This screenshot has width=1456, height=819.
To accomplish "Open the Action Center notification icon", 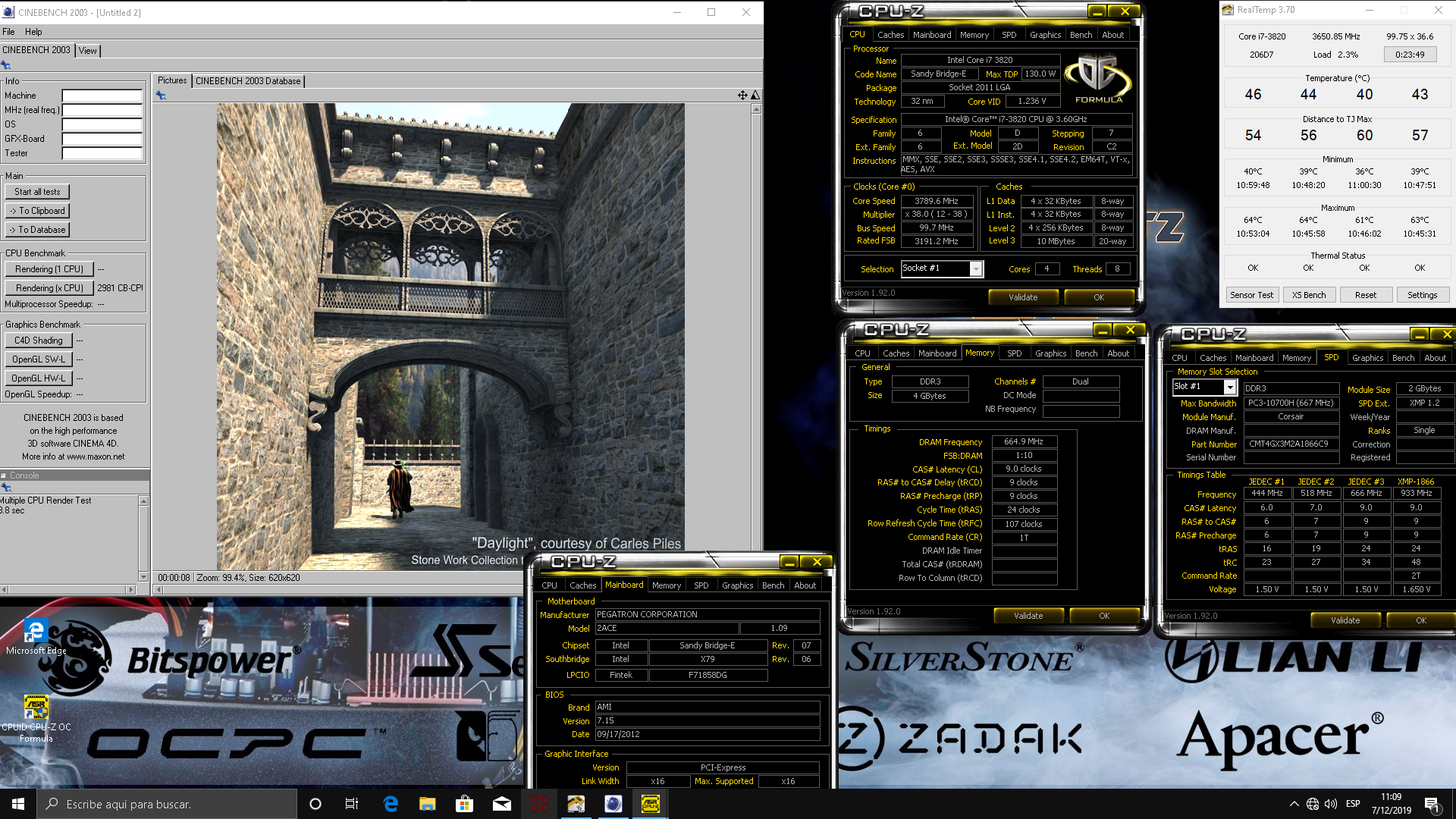I will [1432, 804].
